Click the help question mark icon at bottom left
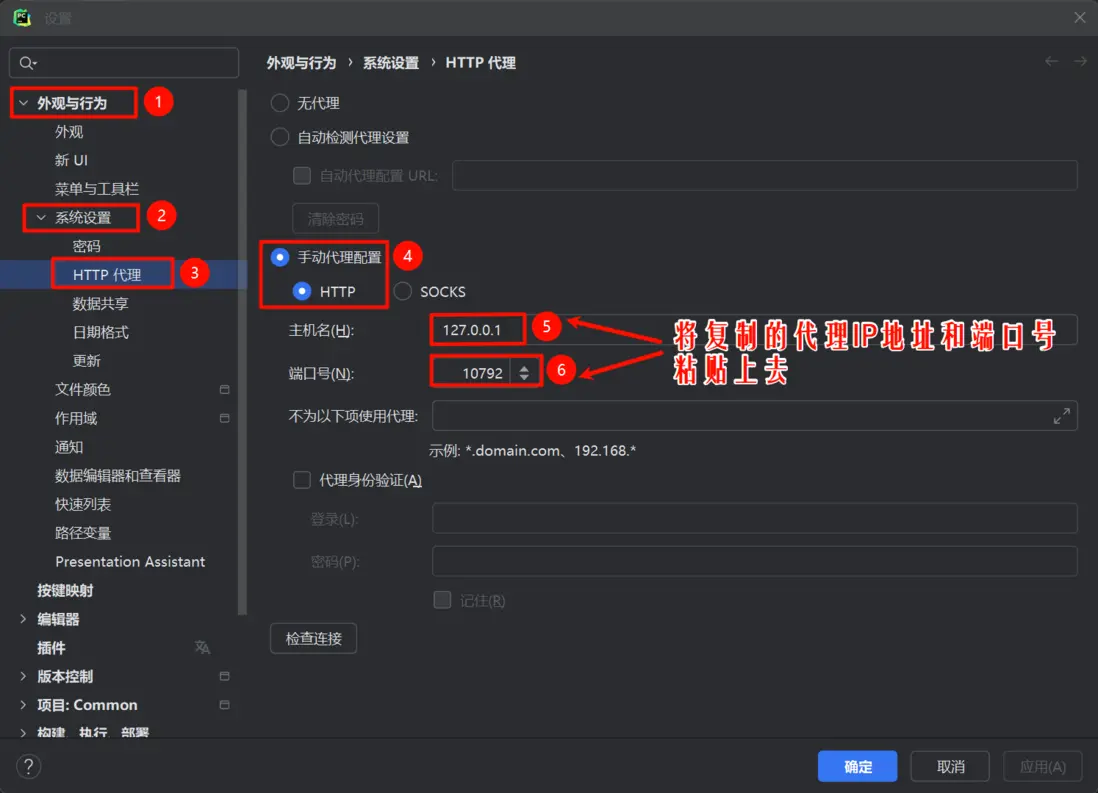 click(x=28, y=766)
